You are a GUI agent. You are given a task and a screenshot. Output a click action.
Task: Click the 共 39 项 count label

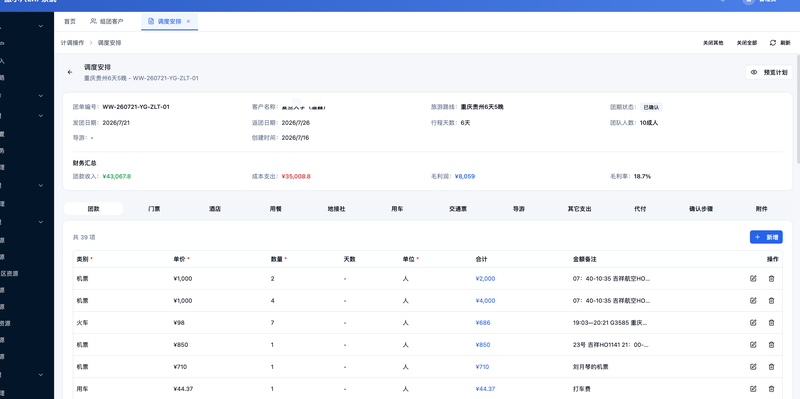point(84,237)
